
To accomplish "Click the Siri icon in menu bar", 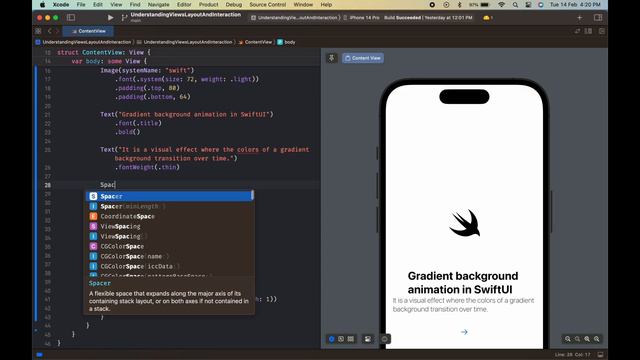I will tap(541, 4).
